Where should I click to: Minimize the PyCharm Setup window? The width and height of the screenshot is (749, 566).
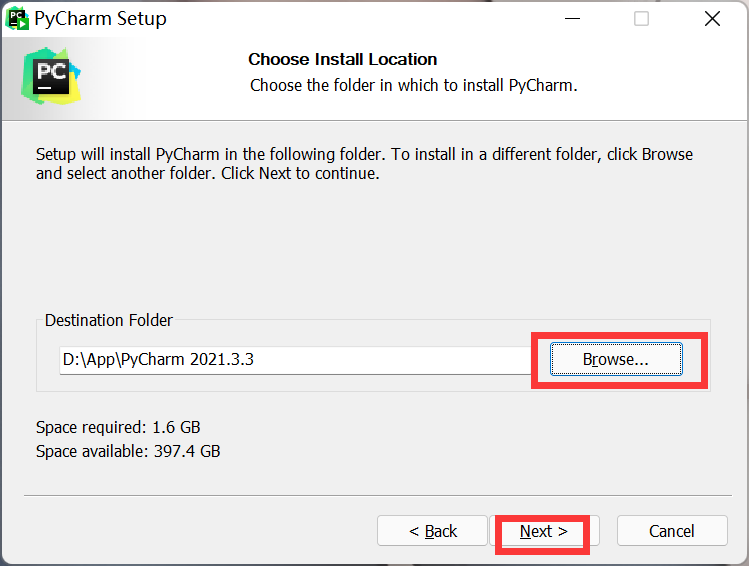(572, 19)
